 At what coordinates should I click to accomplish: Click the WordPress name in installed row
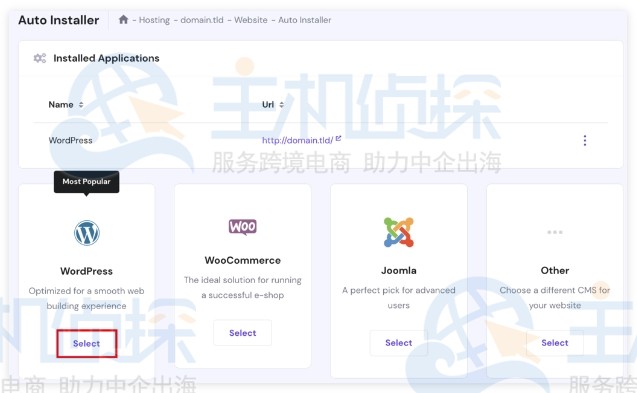coord(70,140)
